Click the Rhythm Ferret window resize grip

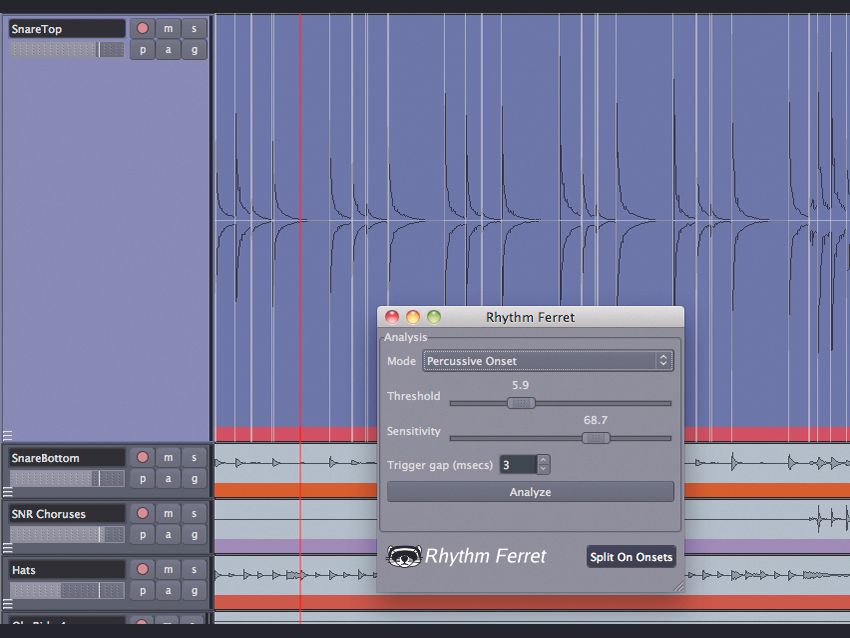(x=678, y=586)
